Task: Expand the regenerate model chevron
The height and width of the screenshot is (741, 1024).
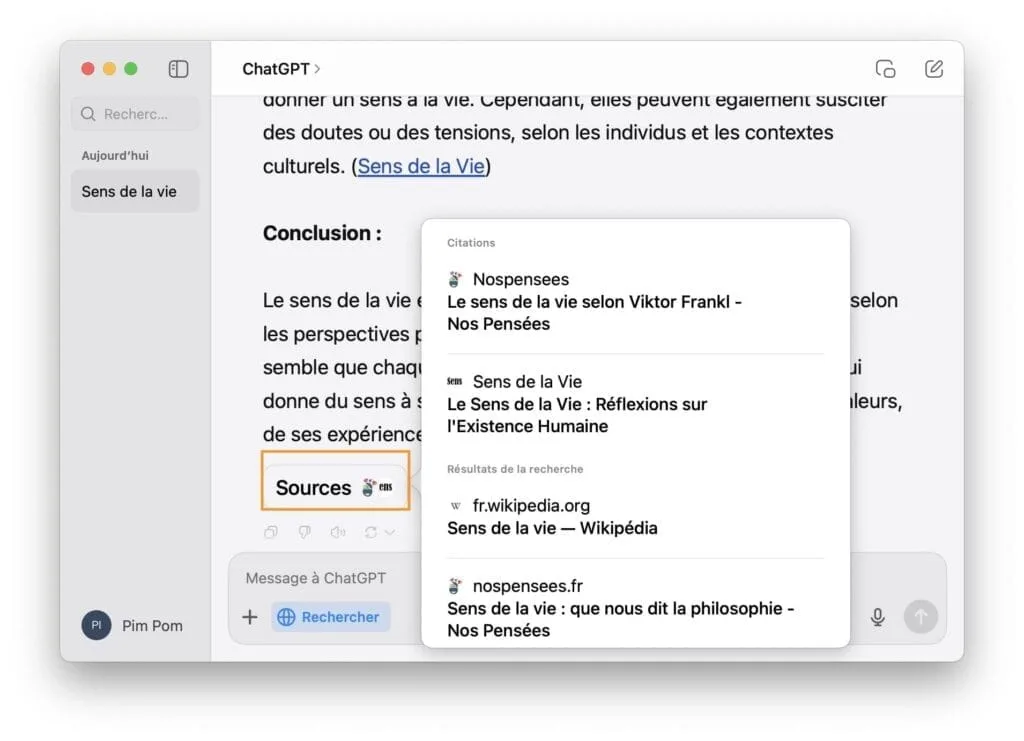Action: coord(390,533)
